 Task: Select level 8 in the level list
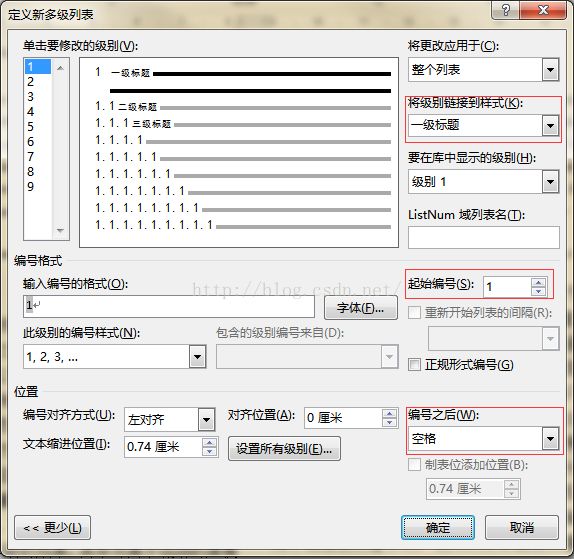[37, 172]
